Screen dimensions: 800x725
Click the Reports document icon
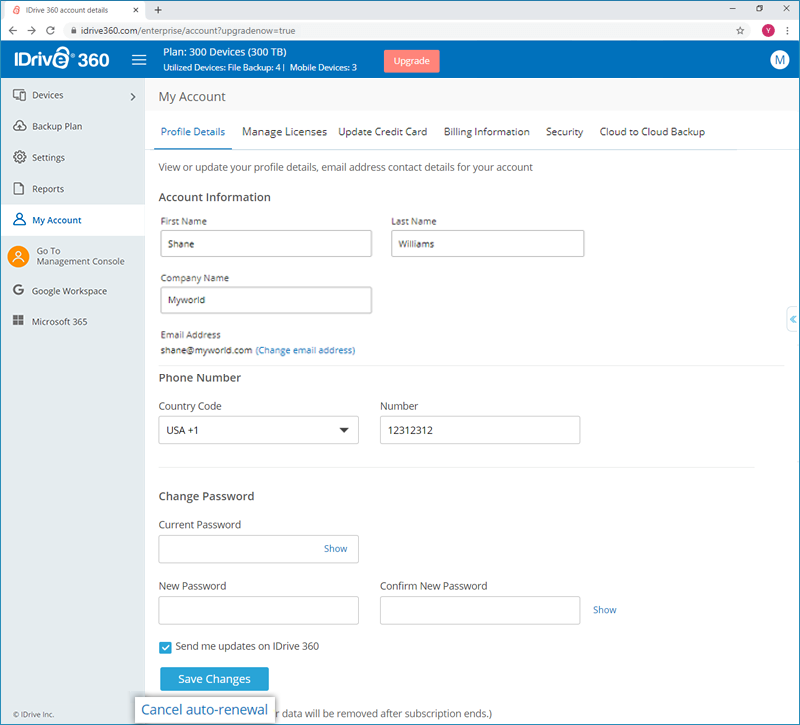coord(19,188)
